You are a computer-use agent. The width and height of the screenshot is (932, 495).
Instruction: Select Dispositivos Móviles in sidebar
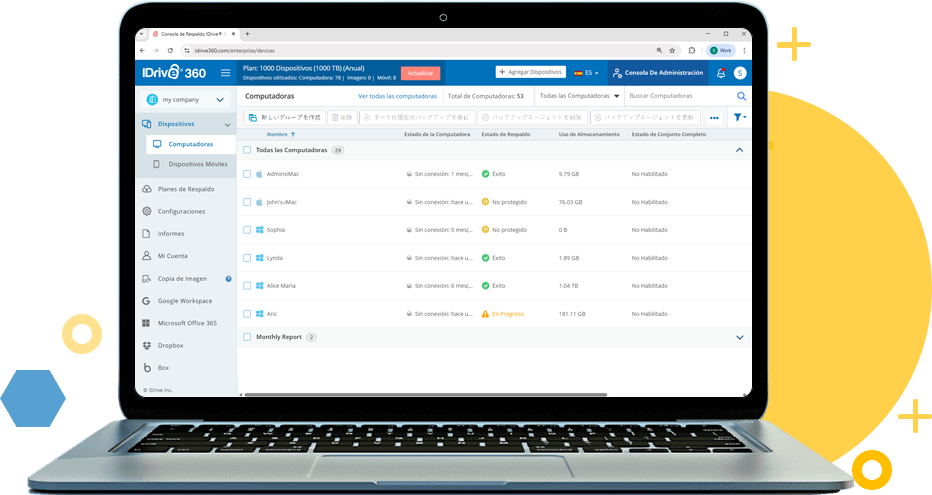click(x=197, y=164)
